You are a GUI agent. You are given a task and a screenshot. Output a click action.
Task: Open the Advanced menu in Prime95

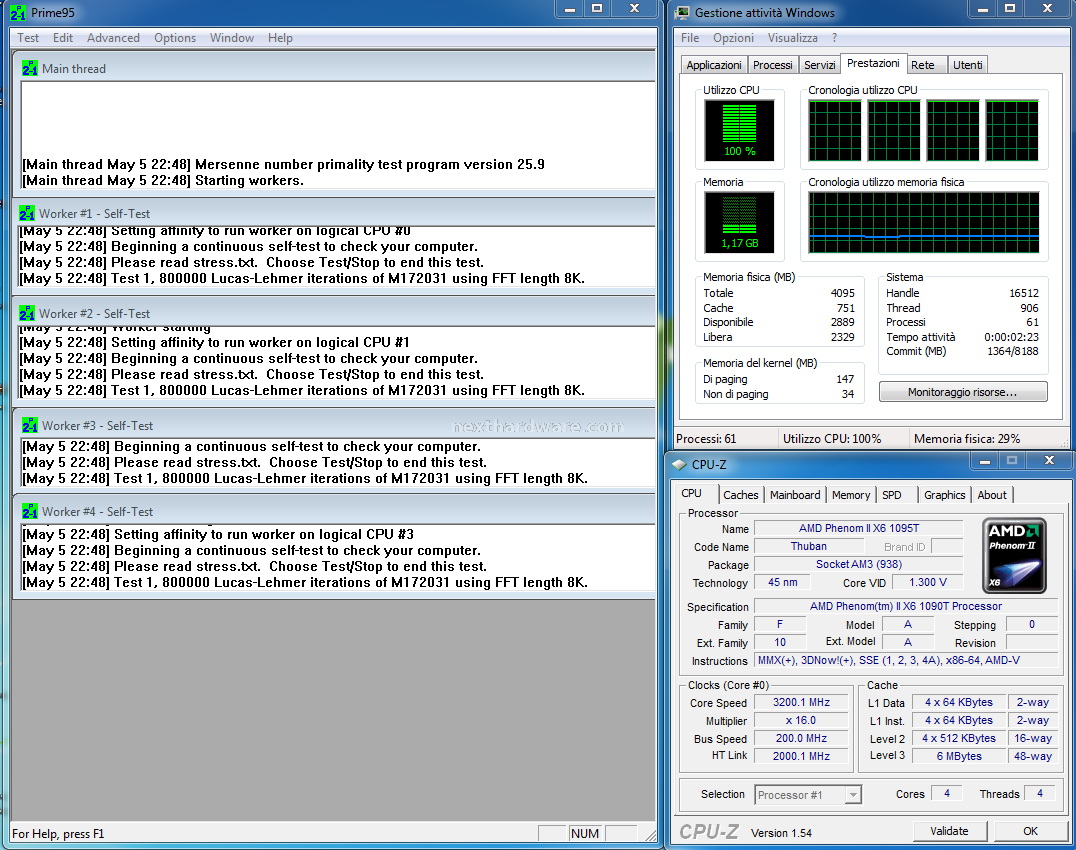point(113,38)
